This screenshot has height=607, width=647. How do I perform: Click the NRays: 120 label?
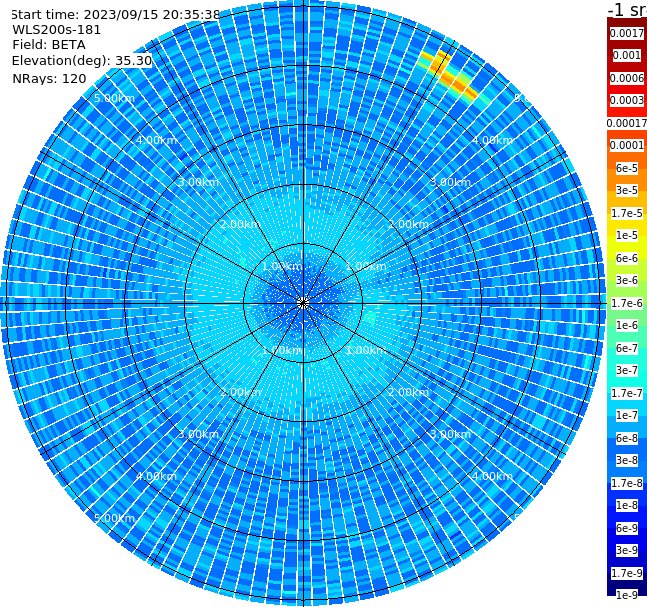click(49, 78)
